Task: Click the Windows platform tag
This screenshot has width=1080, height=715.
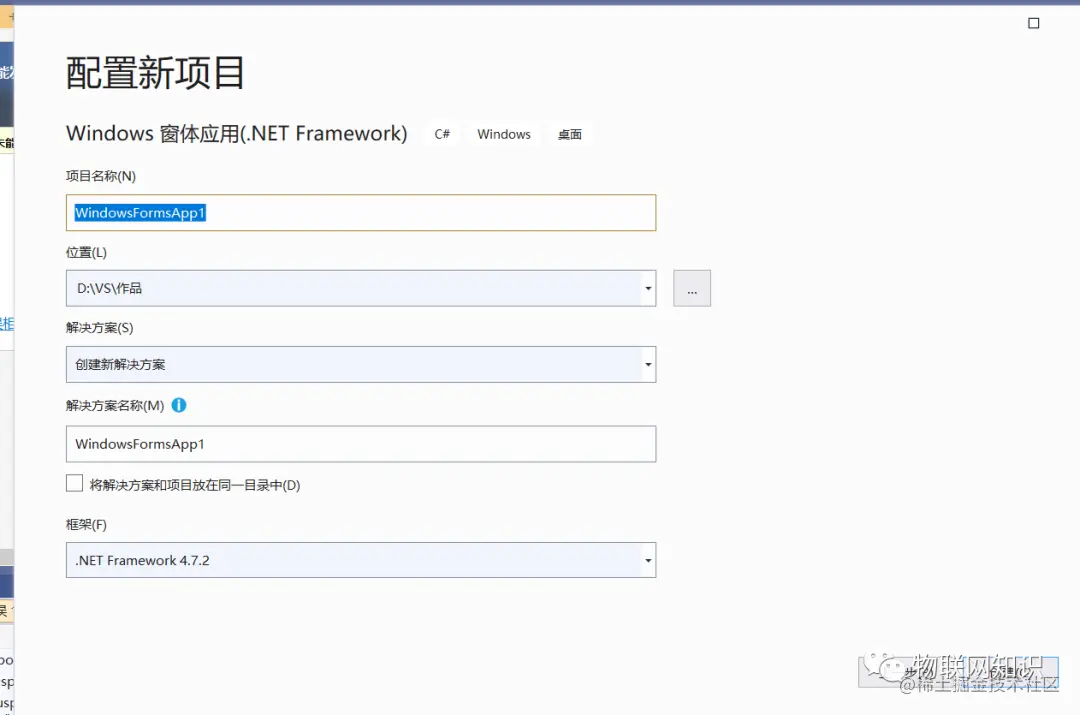Action: [x=503, y=133]
